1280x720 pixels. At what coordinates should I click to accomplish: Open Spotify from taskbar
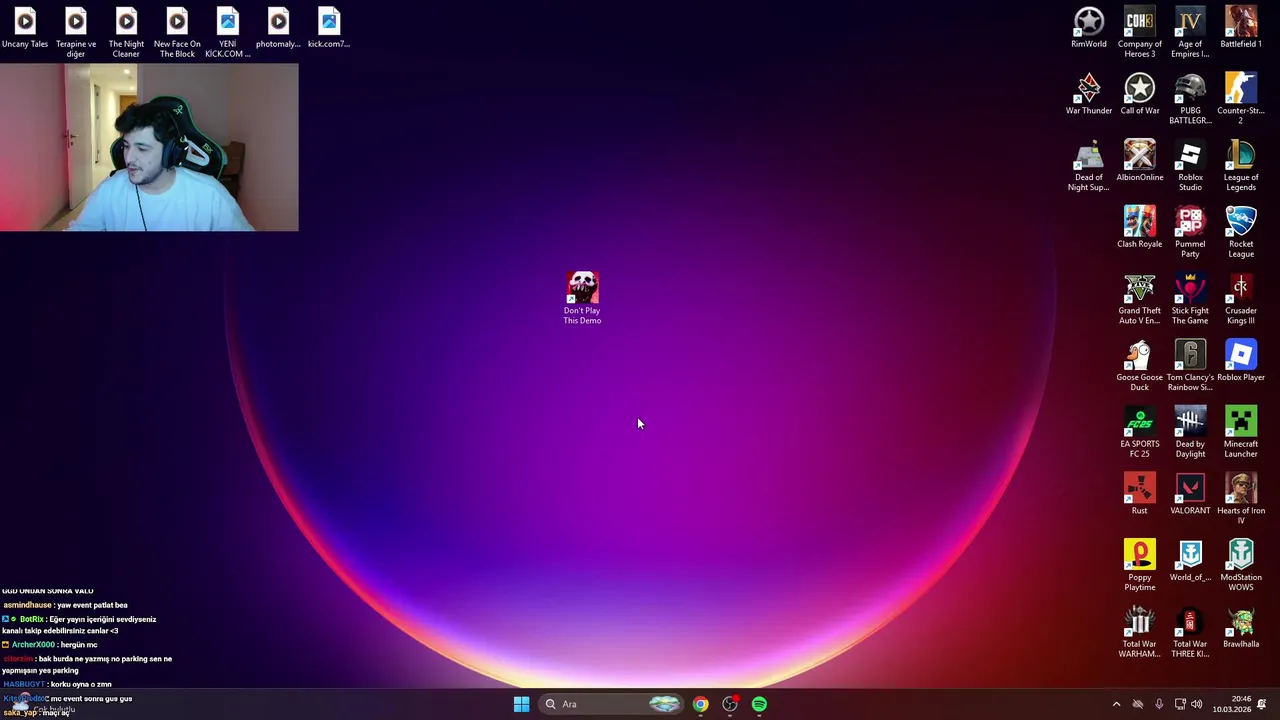(760, 704)
